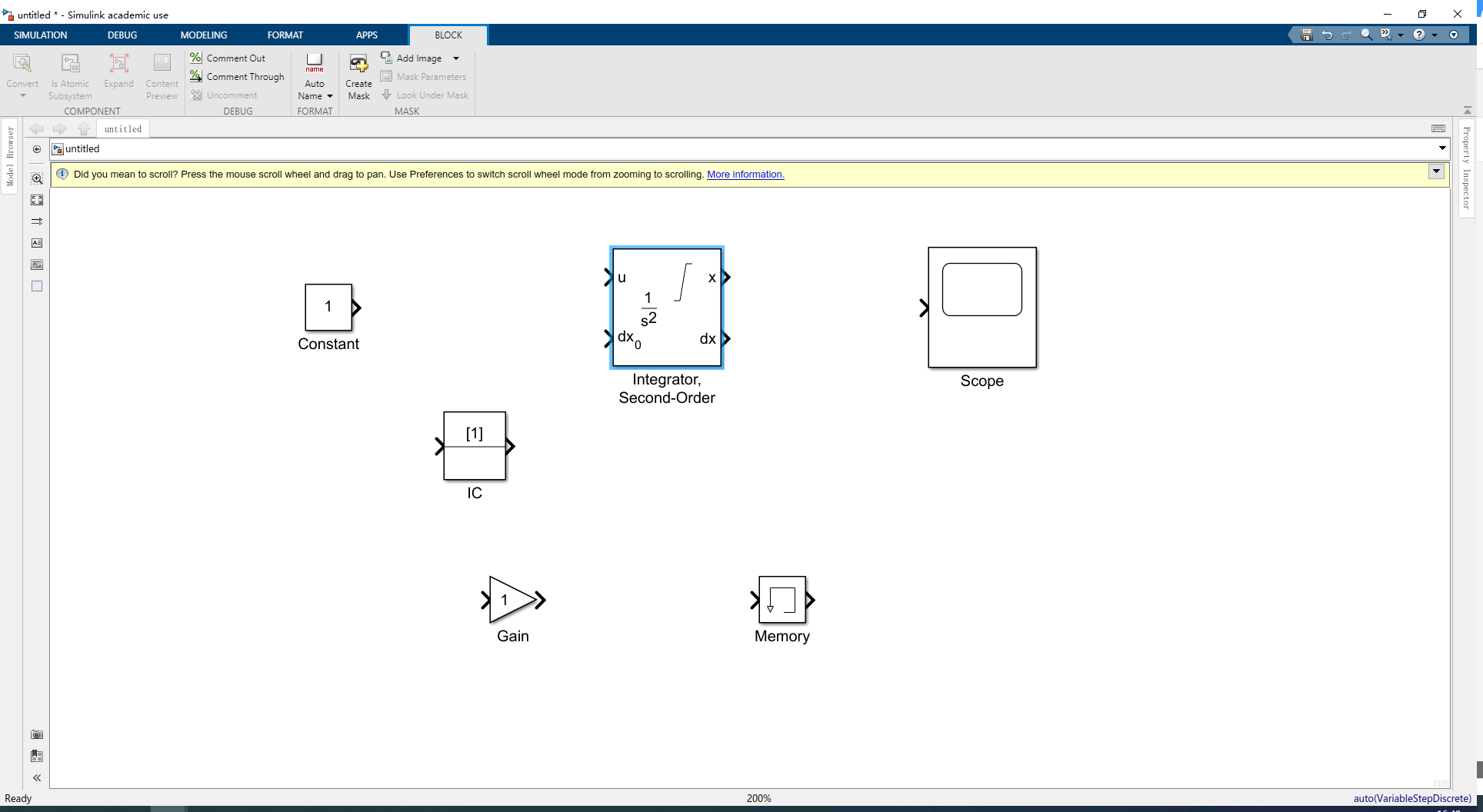
Task: Activate Zoom mode from the palette
Action: click(x=37, y=178)
